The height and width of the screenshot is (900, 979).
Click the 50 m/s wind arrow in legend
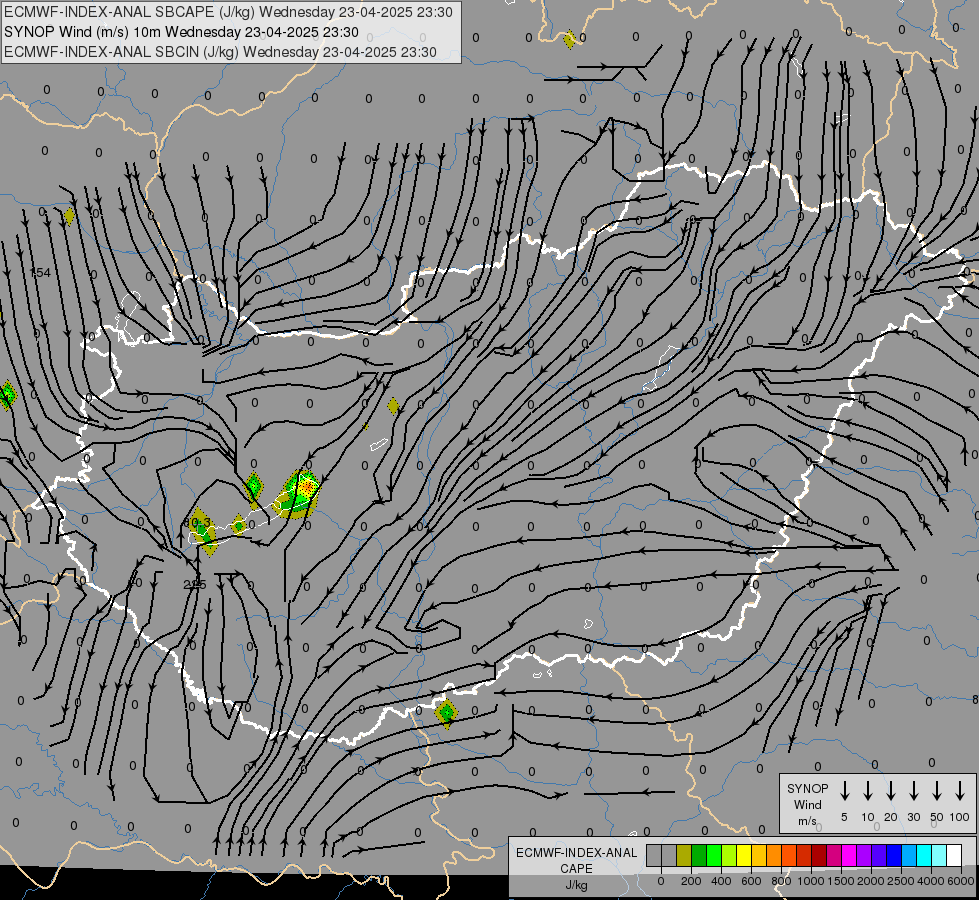[937, 791]
